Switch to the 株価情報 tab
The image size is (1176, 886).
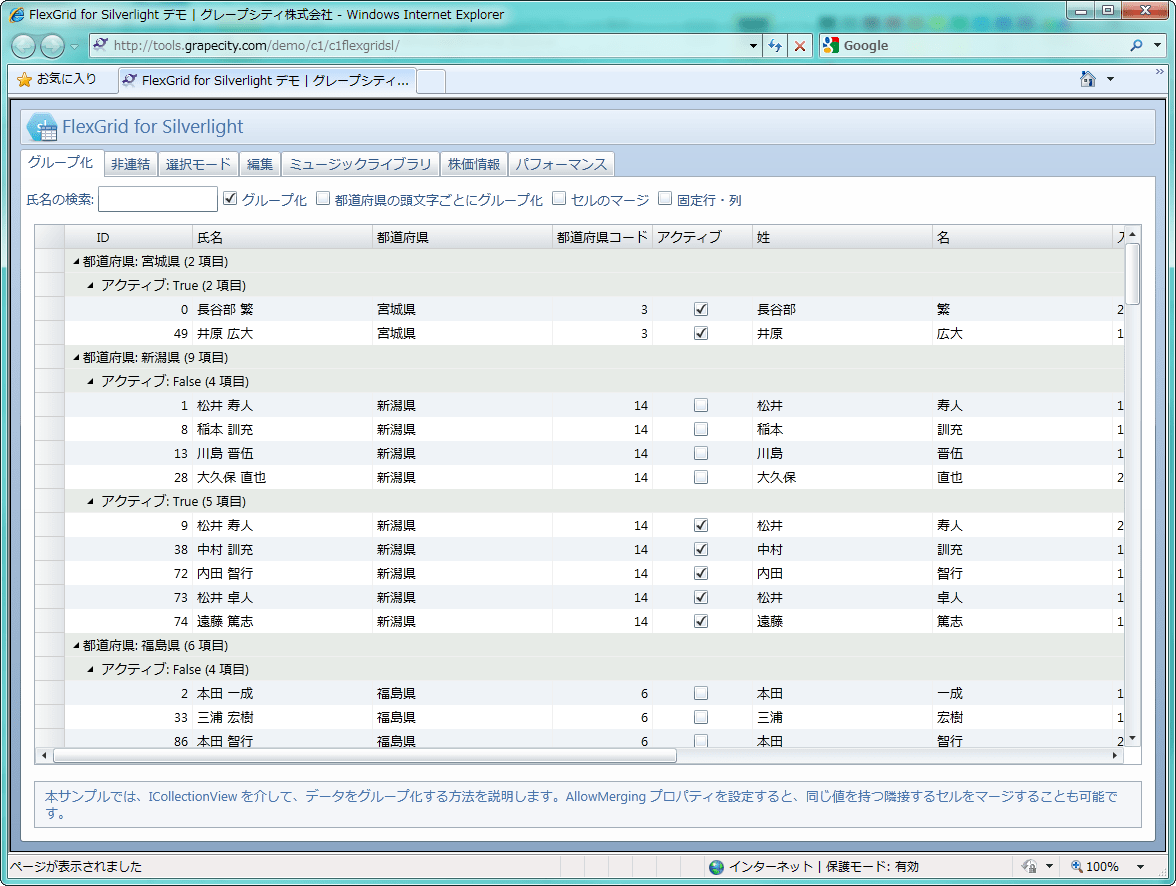[475, 163]
